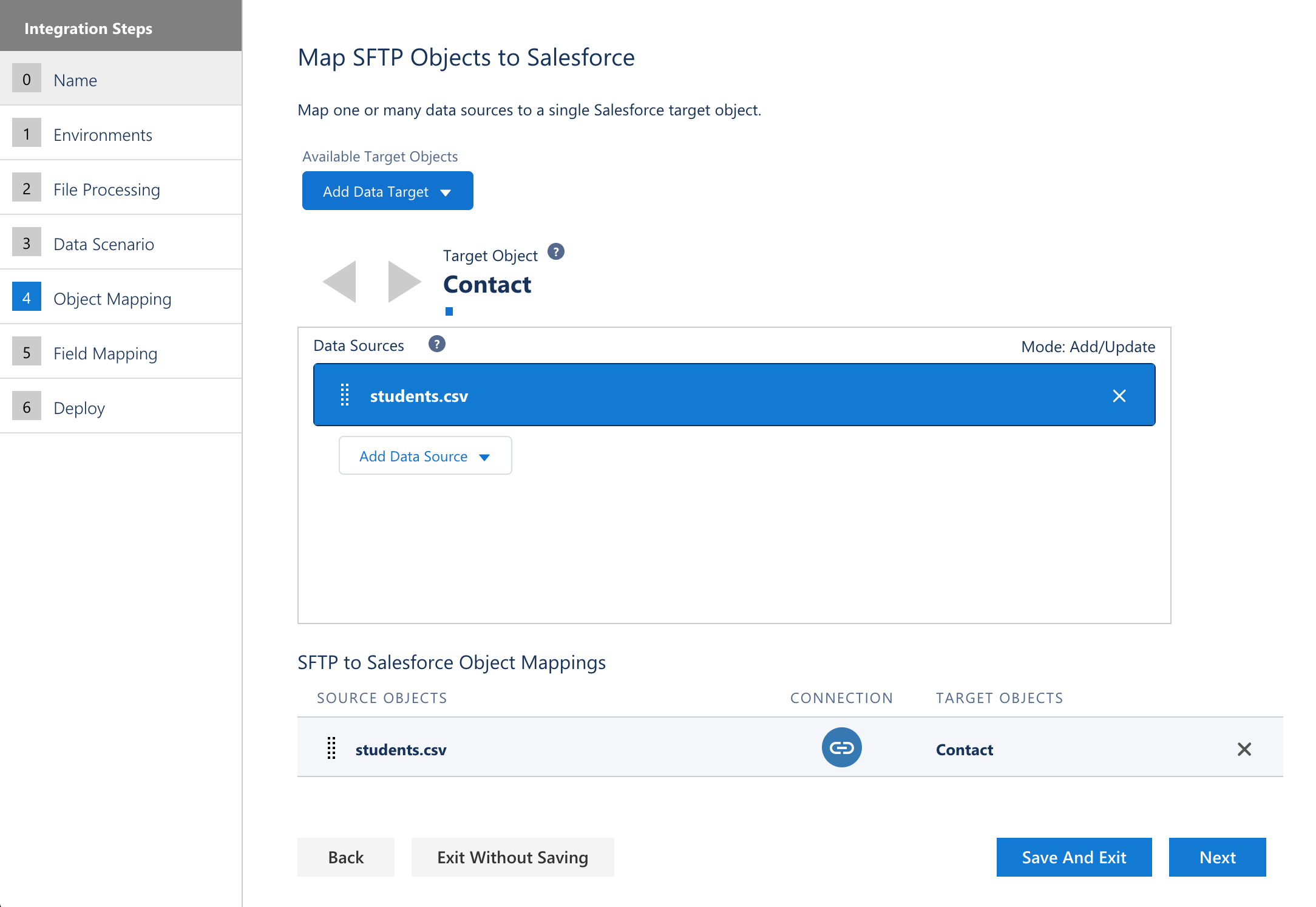Click the SOURCE OBJECTS column header
1316x907 pixels.
pos(382,698)
